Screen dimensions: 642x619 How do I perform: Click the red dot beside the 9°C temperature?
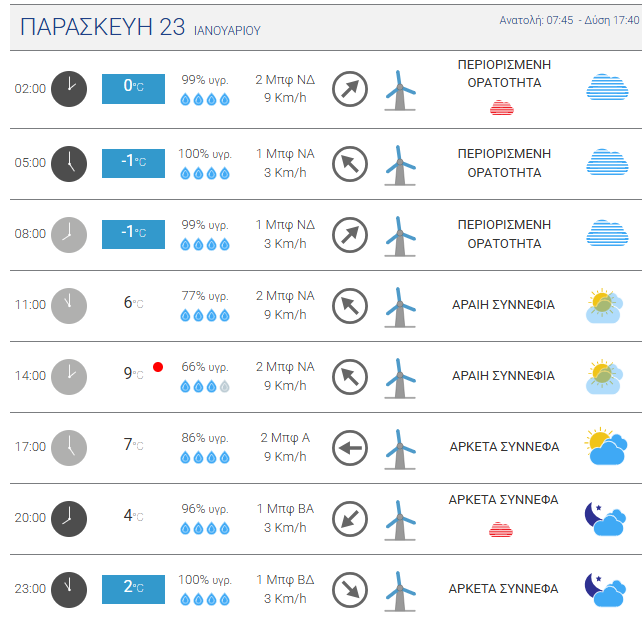pos(158,368)
